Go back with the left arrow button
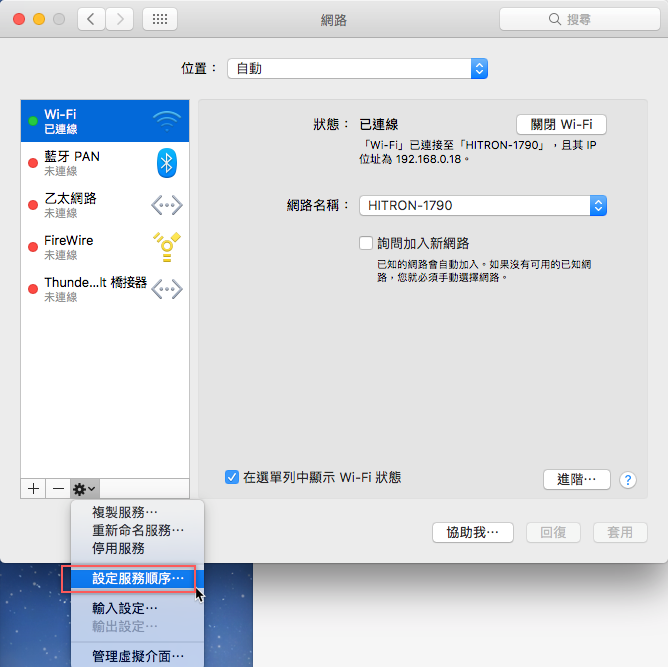The image size is (668, 667). 91,19
